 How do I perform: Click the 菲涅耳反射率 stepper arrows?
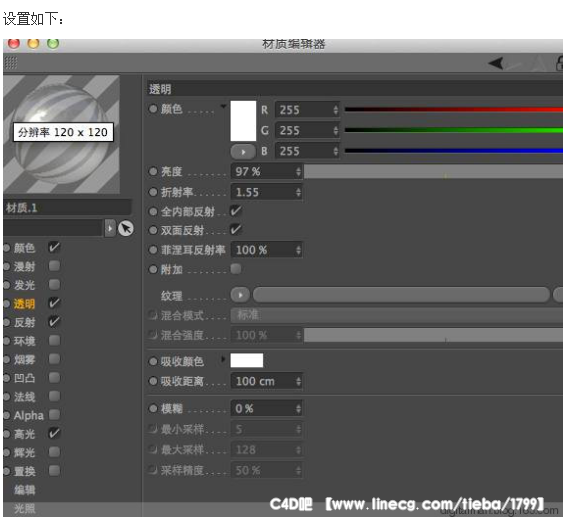(x=298, y=250)
